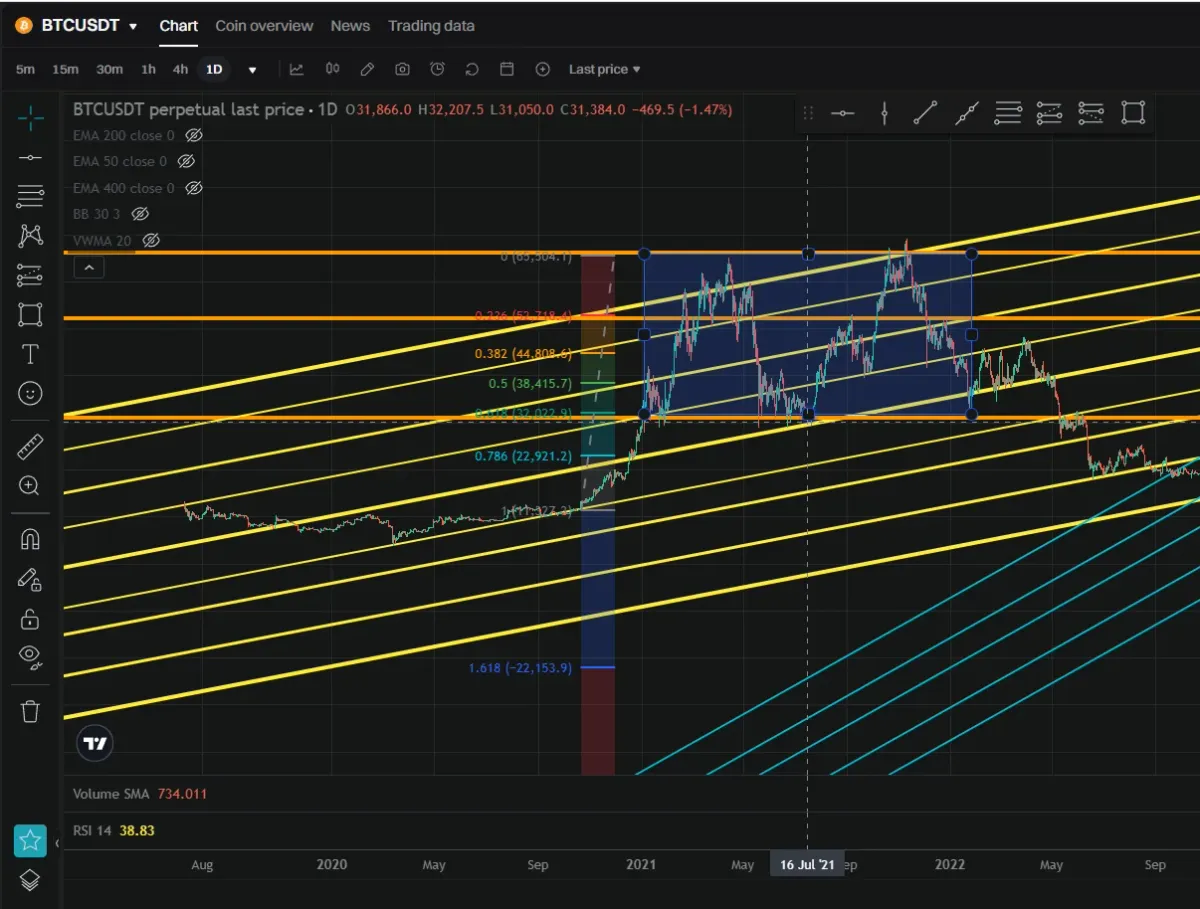Open the indicators chart icon in top toolbar

coord(297,69)
